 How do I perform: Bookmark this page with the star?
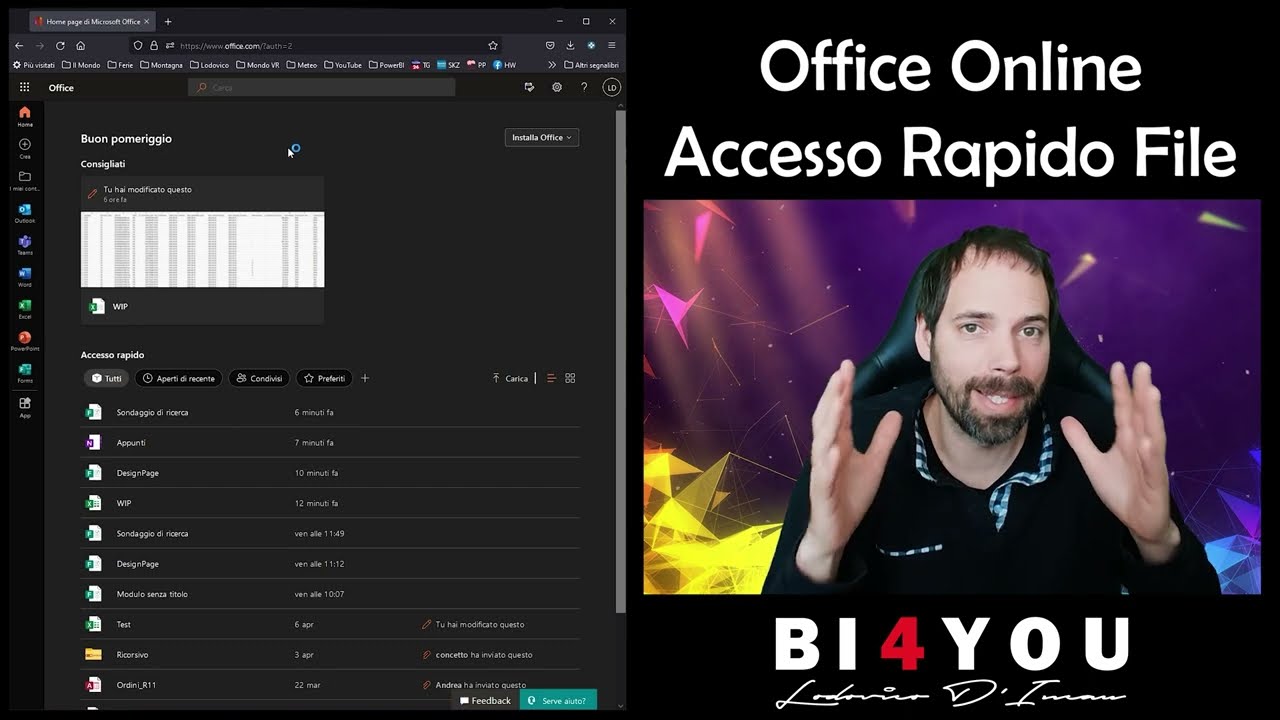coord(493,45)
